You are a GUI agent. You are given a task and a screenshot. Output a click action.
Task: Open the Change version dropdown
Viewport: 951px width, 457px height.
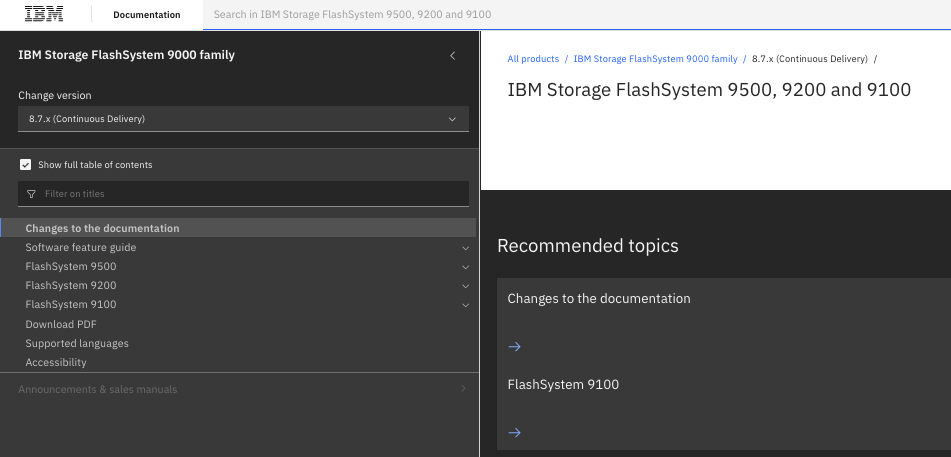(x=243, y=119)
